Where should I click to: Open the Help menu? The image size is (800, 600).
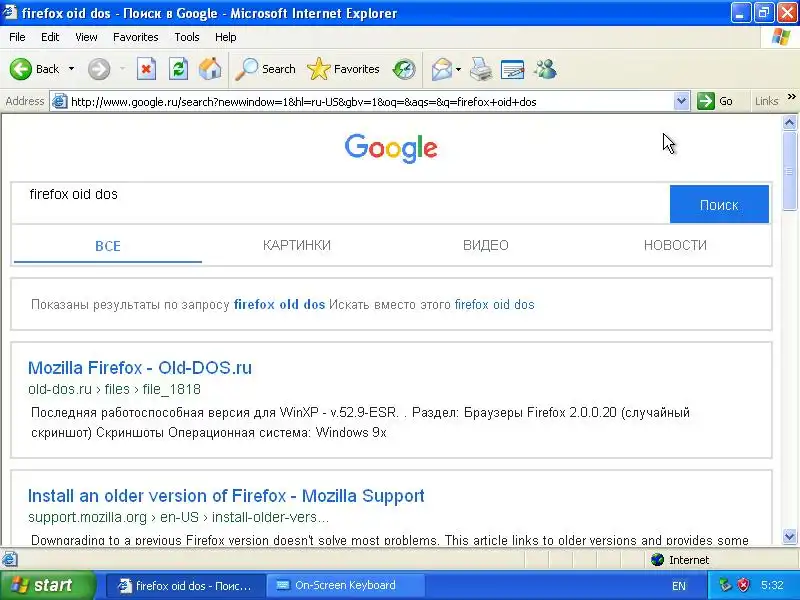point(226,37)
